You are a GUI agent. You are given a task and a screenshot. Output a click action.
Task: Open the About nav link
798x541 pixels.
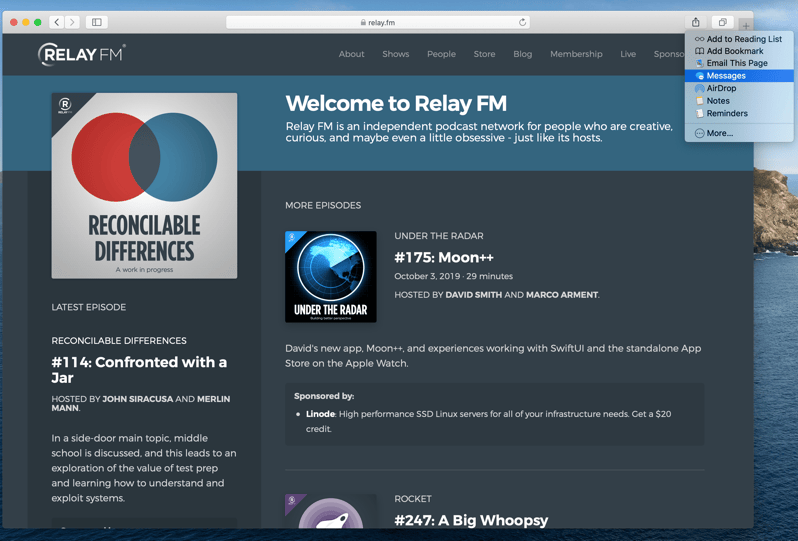pos(351,54)
